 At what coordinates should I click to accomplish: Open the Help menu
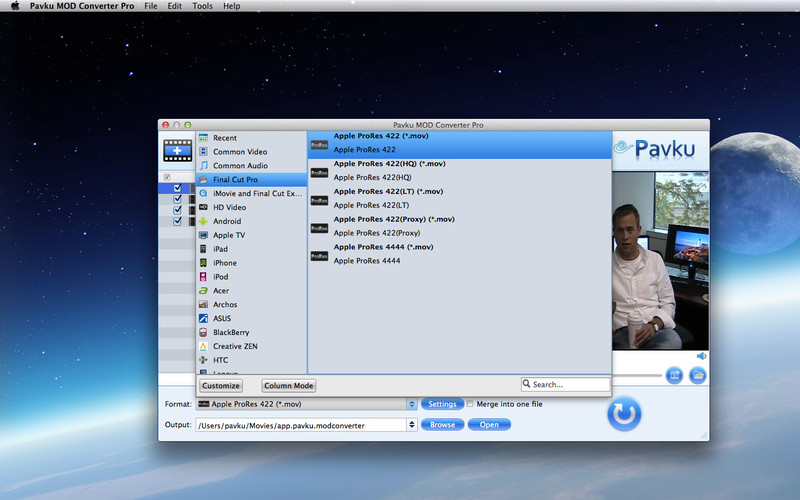click(x=232, y=6)
